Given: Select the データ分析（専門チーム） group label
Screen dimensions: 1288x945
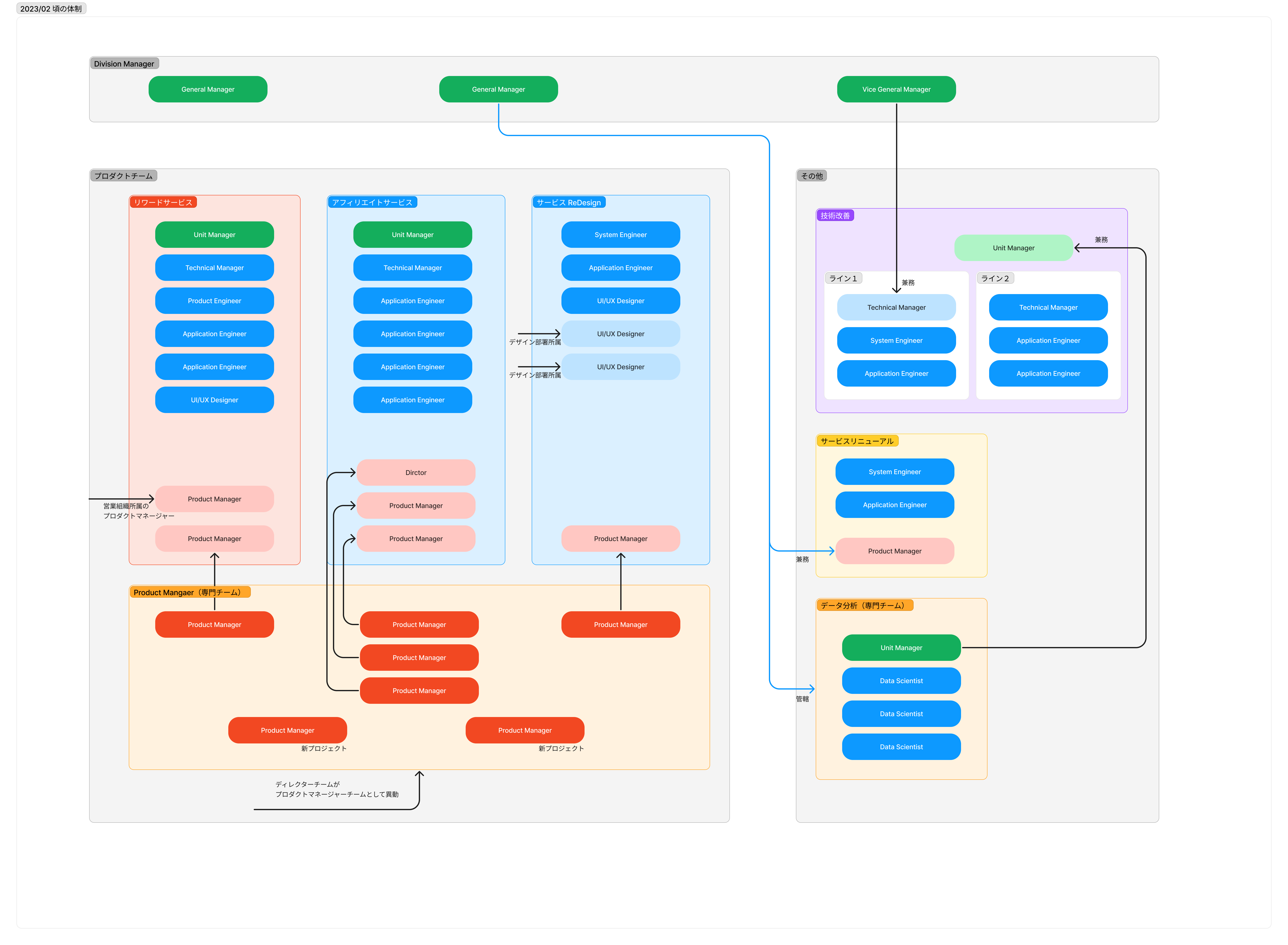Looking at the screenshot, I should tap(864, 605).
